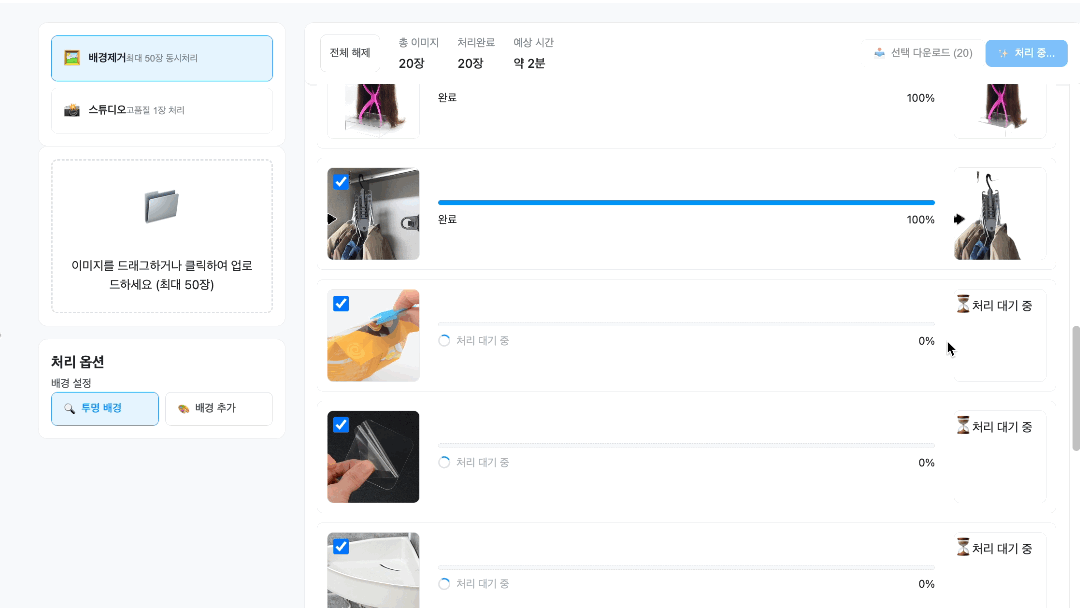This screenshot has width=1080, height=608.
Task: Click 전체 해제 to deselect all
Action: pyautogui.click(x=350, y=53)
